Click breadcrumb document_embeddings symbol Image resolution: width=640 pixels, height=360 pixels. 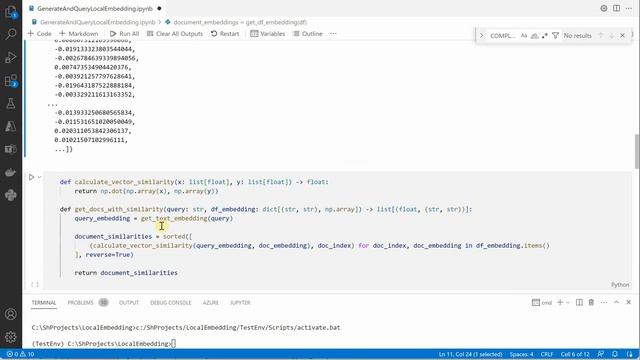pyautogui.click(x=236, y=22)
